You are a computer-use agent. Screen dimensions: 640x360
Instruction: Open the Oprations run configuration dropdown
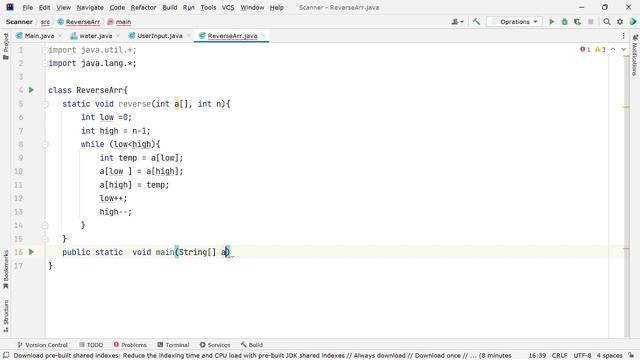[514, 22]
